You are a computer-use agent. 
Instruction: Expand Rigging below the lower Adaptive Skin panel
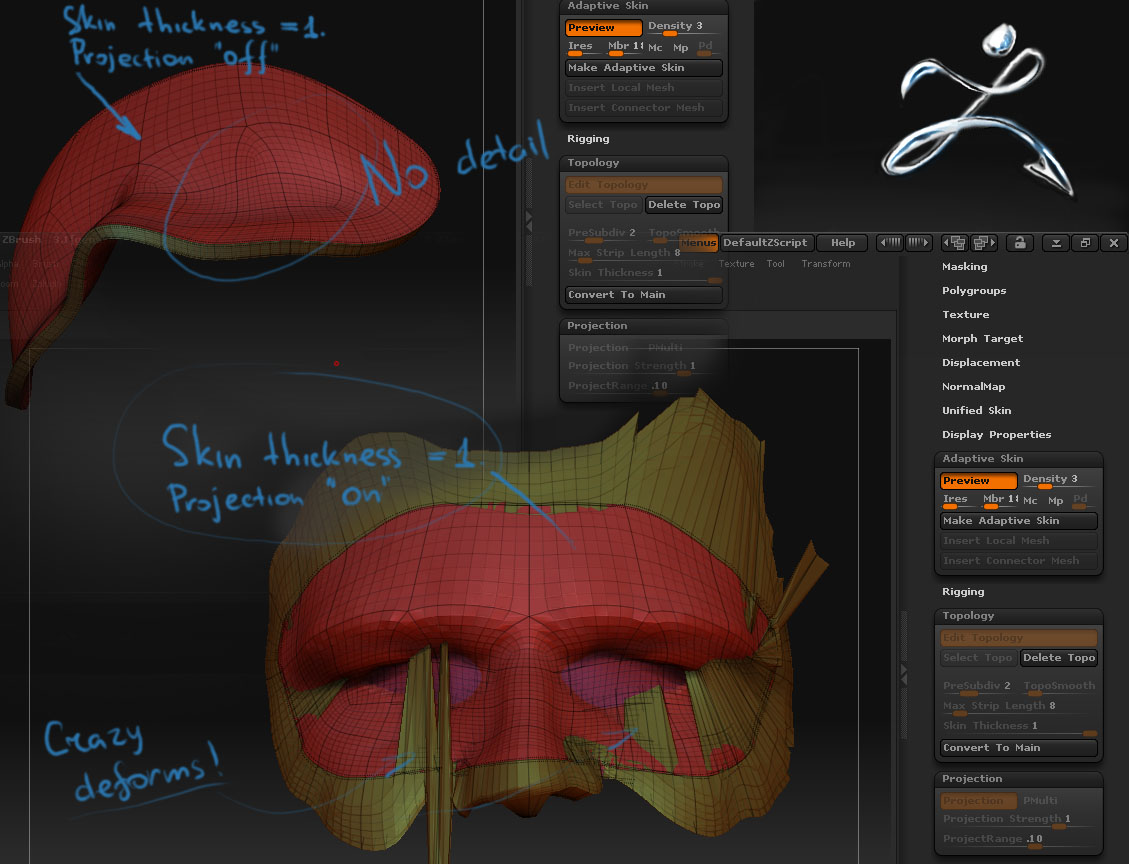pyautogui.click(x=963, y=592)
